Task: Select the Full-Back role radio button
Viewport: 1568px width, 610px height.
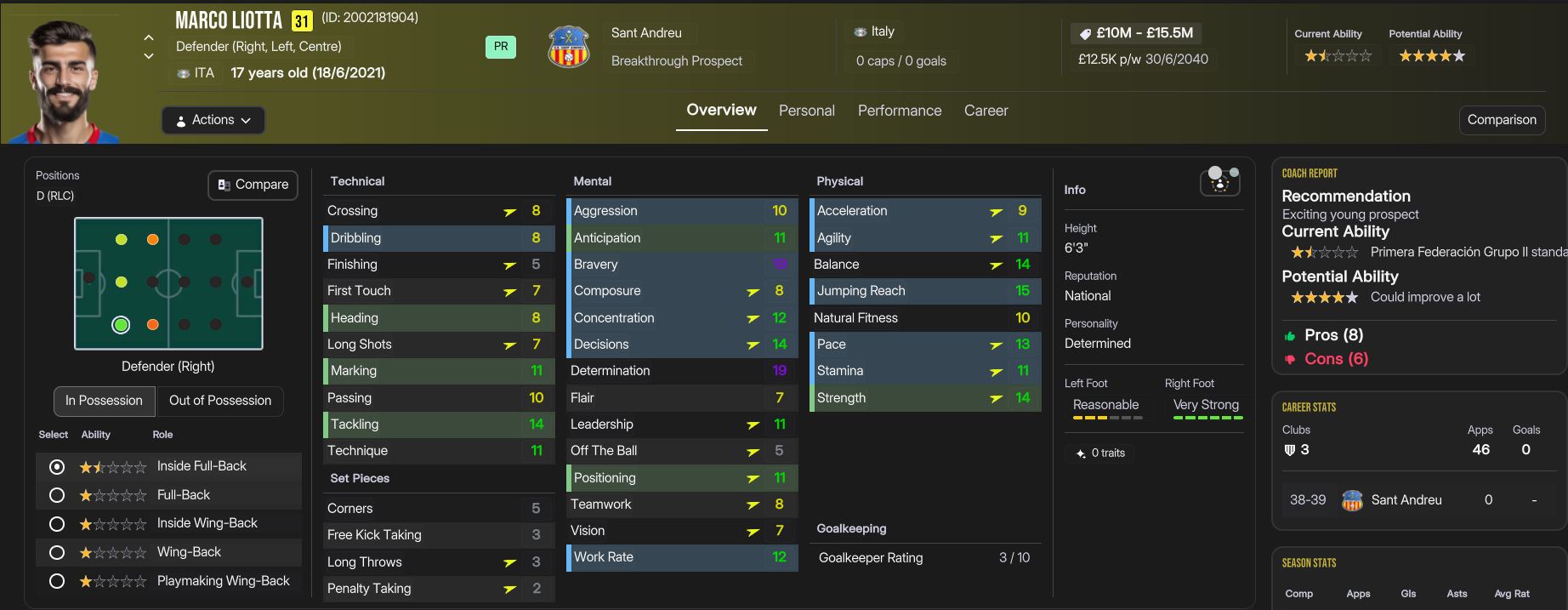Action: click(x=57, y=495)
